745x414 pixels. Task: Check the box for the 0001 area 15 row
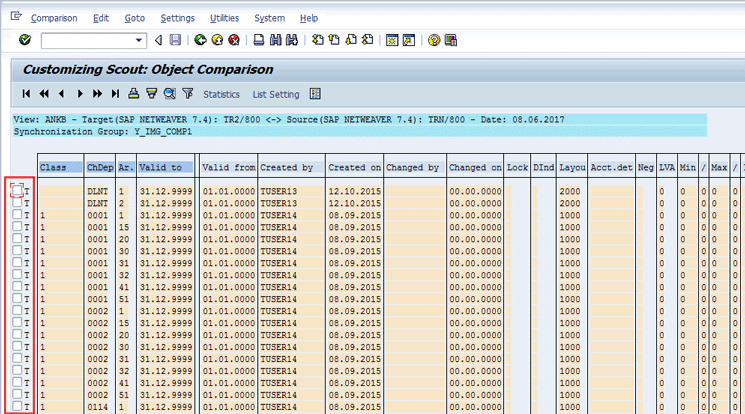click(x=17, y=227)
